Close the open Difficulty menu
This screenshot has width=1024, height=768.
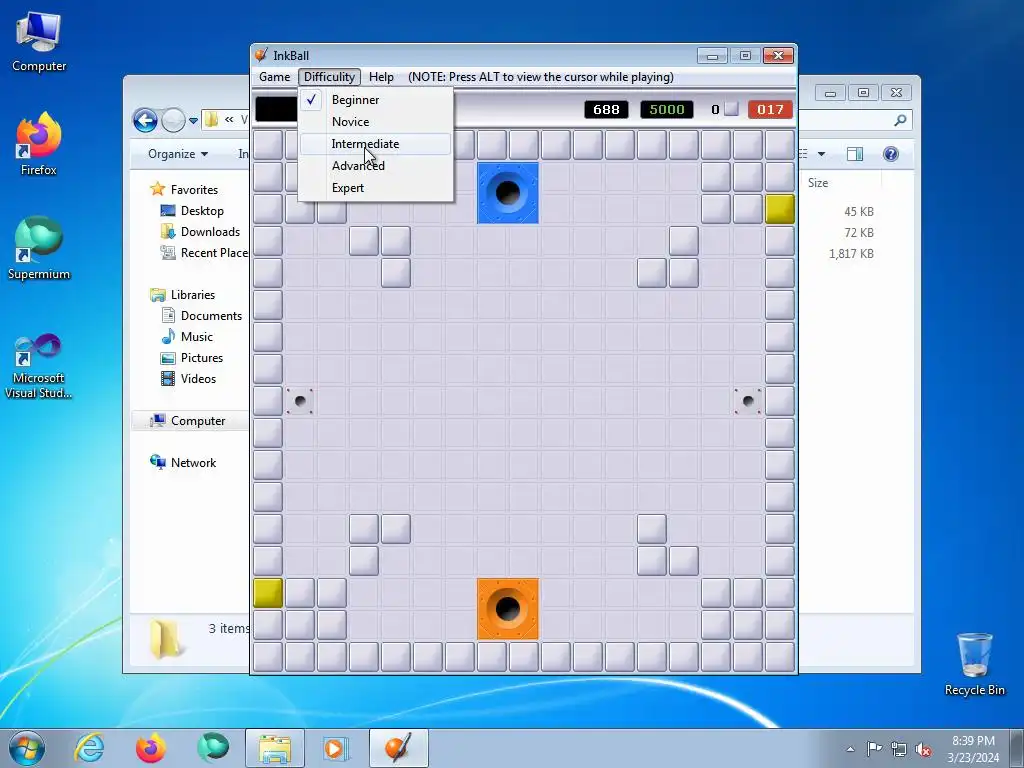[x=329, y=77]
